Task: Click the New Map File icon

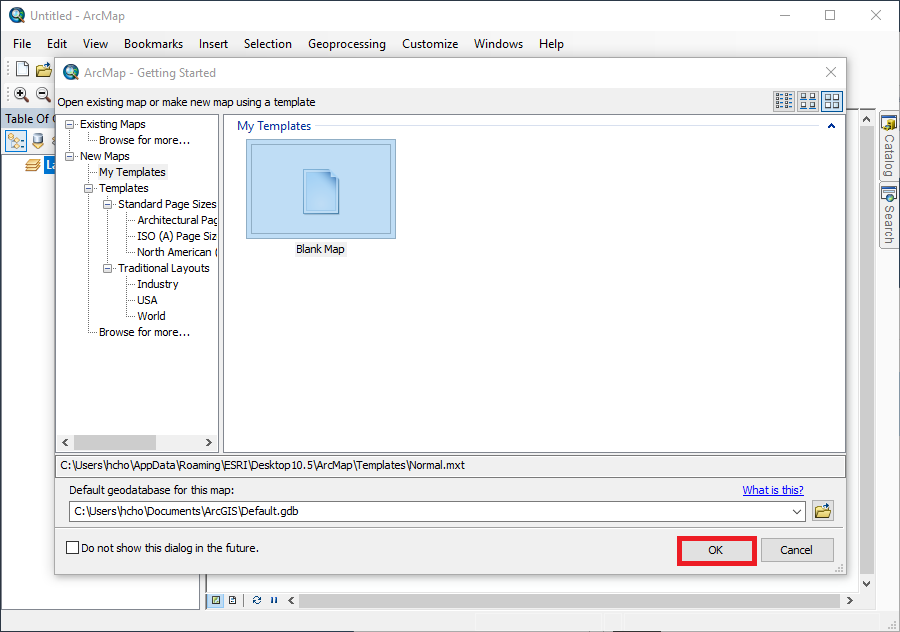Action: coord(22,69)
